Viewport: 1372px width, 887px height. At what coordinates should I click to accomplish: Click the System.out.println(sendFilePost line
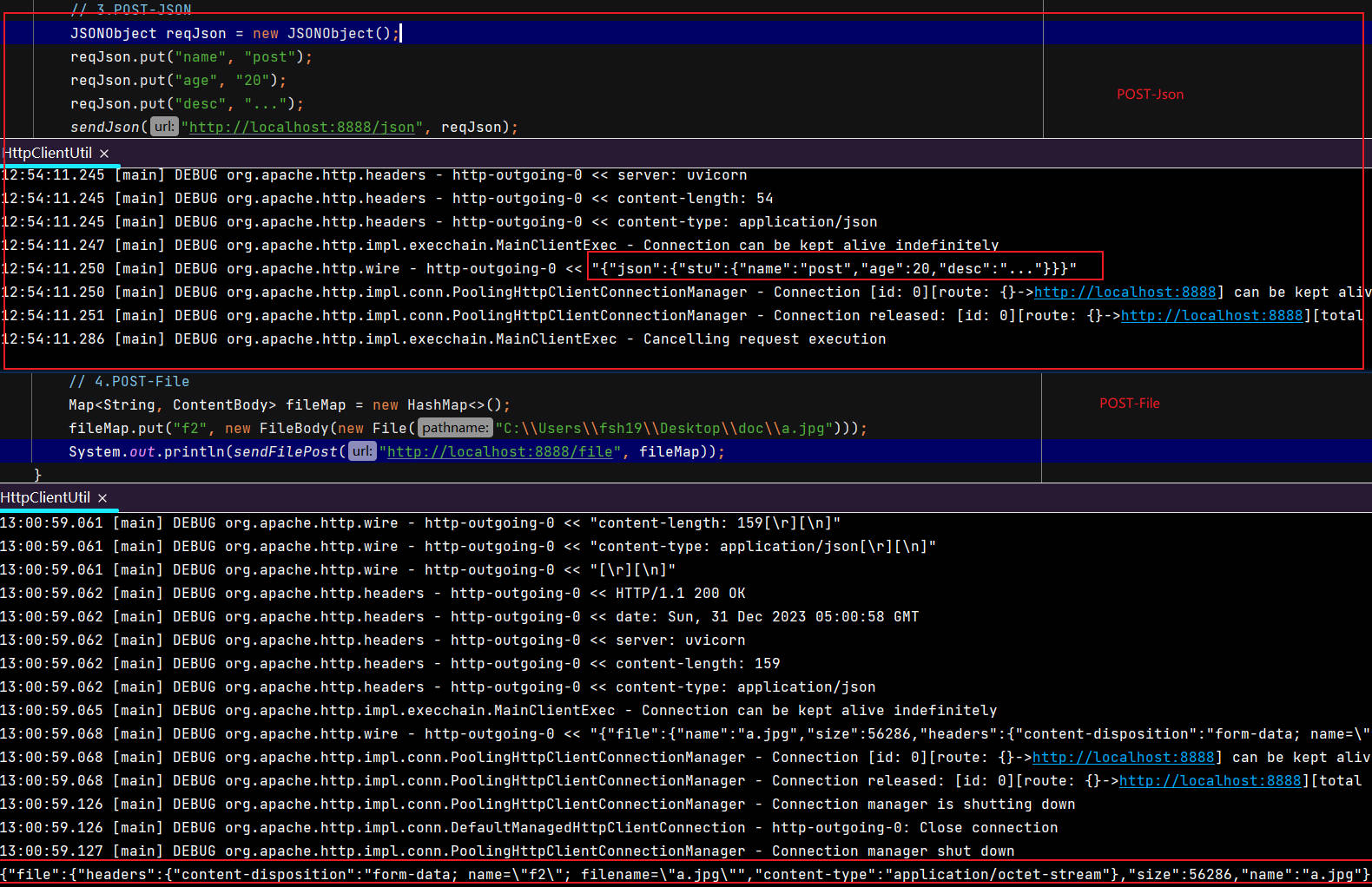(x=396, y=451)
